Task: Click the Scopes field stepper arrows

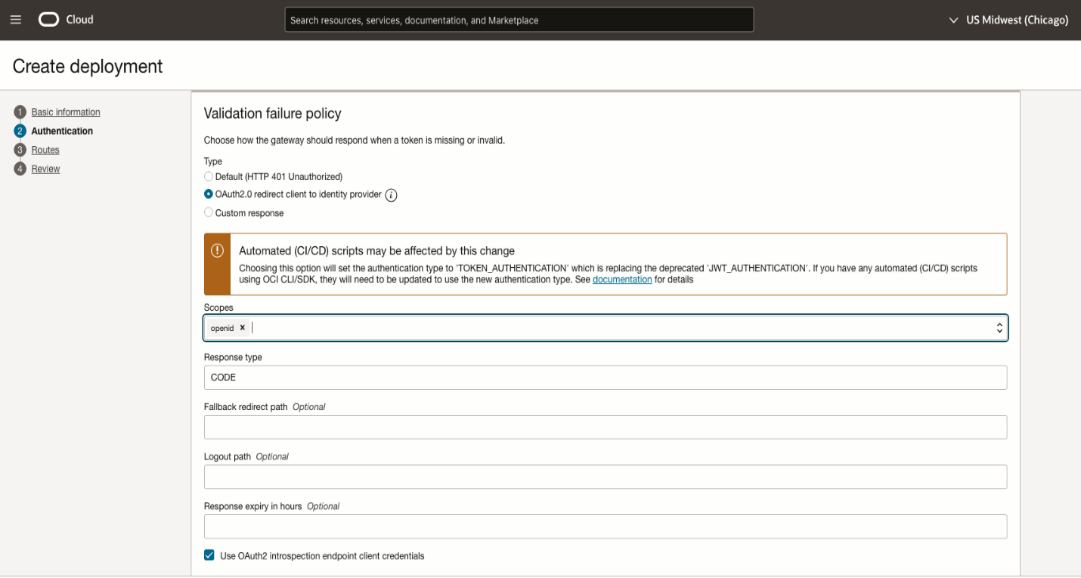Action: click(998, 327)
